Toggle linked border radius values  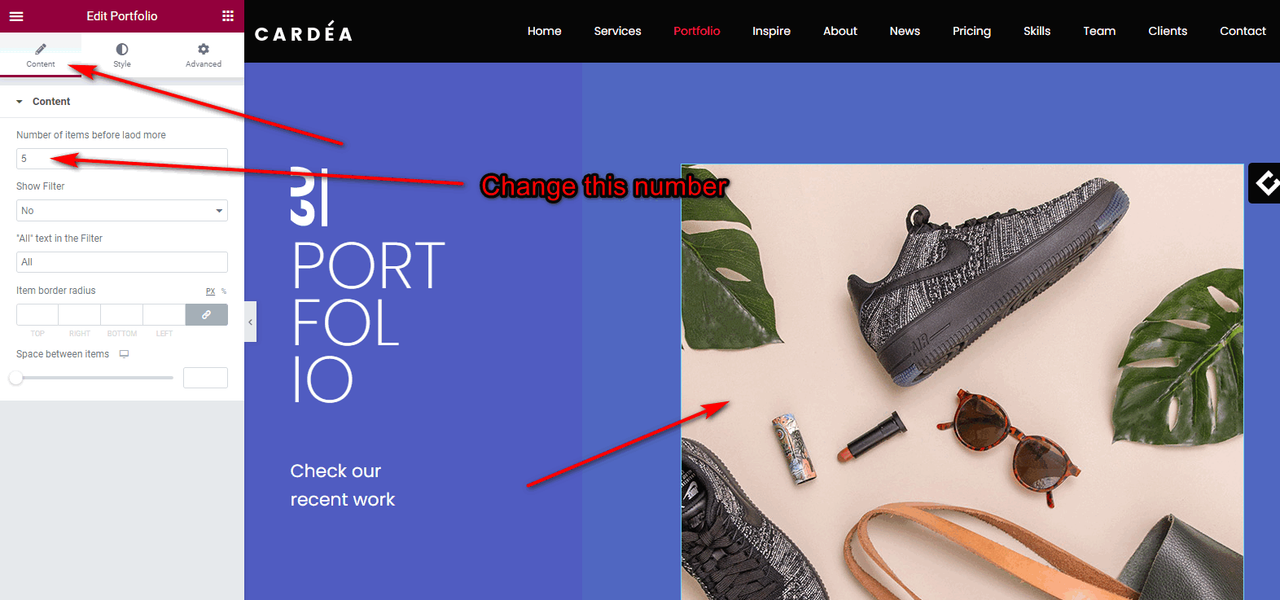click(206, 314)
